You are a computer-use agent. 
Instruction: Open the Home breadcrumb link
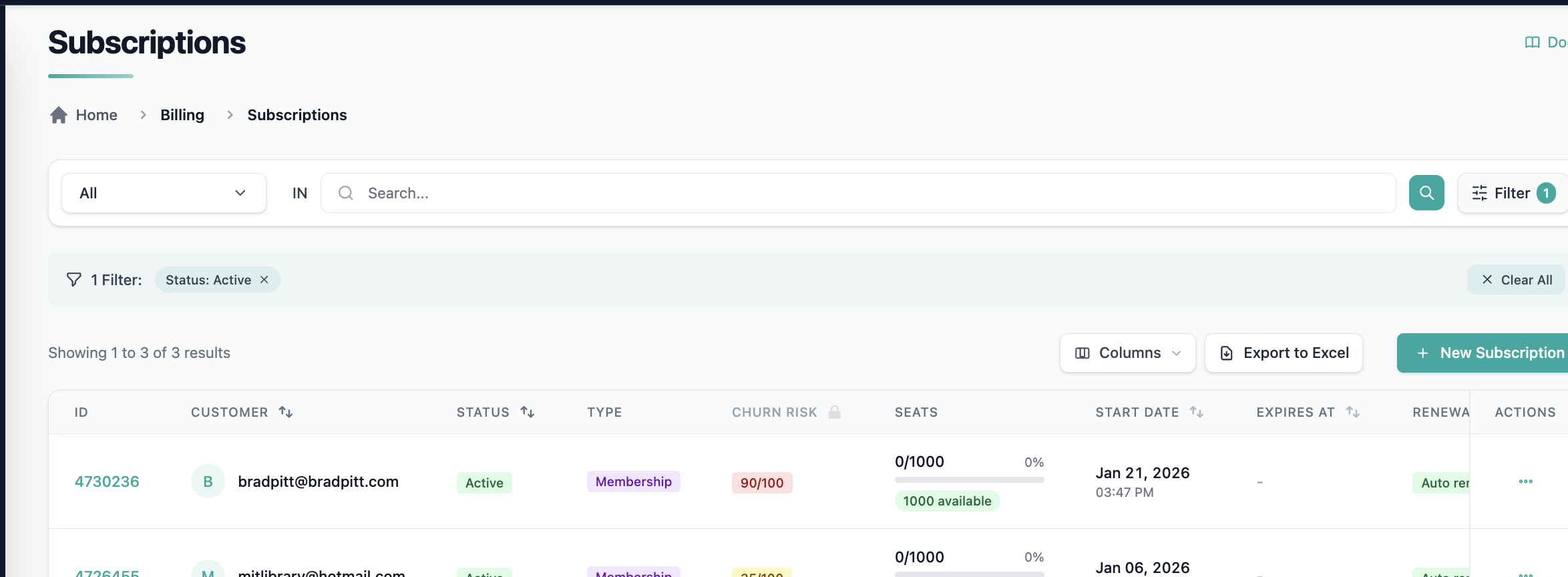[x=96, y=115]
